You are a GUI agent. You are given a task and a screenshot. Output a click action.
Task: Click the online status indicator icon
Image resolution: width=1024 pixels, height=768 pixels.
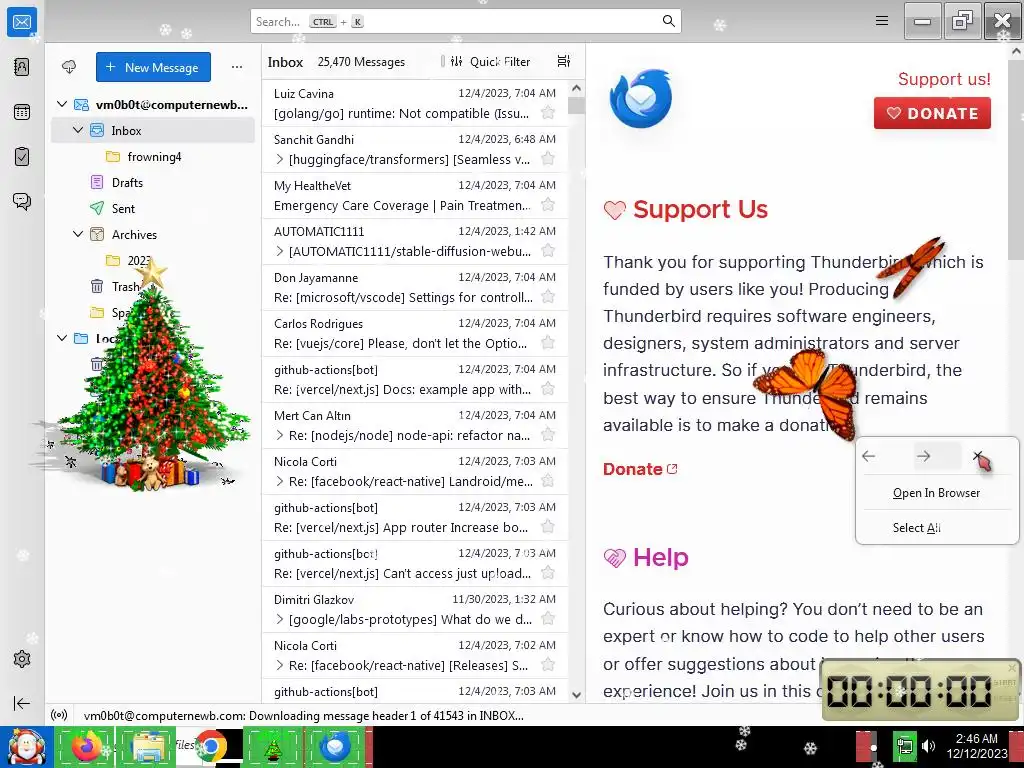pyautogui.click(x=59, y=715)
